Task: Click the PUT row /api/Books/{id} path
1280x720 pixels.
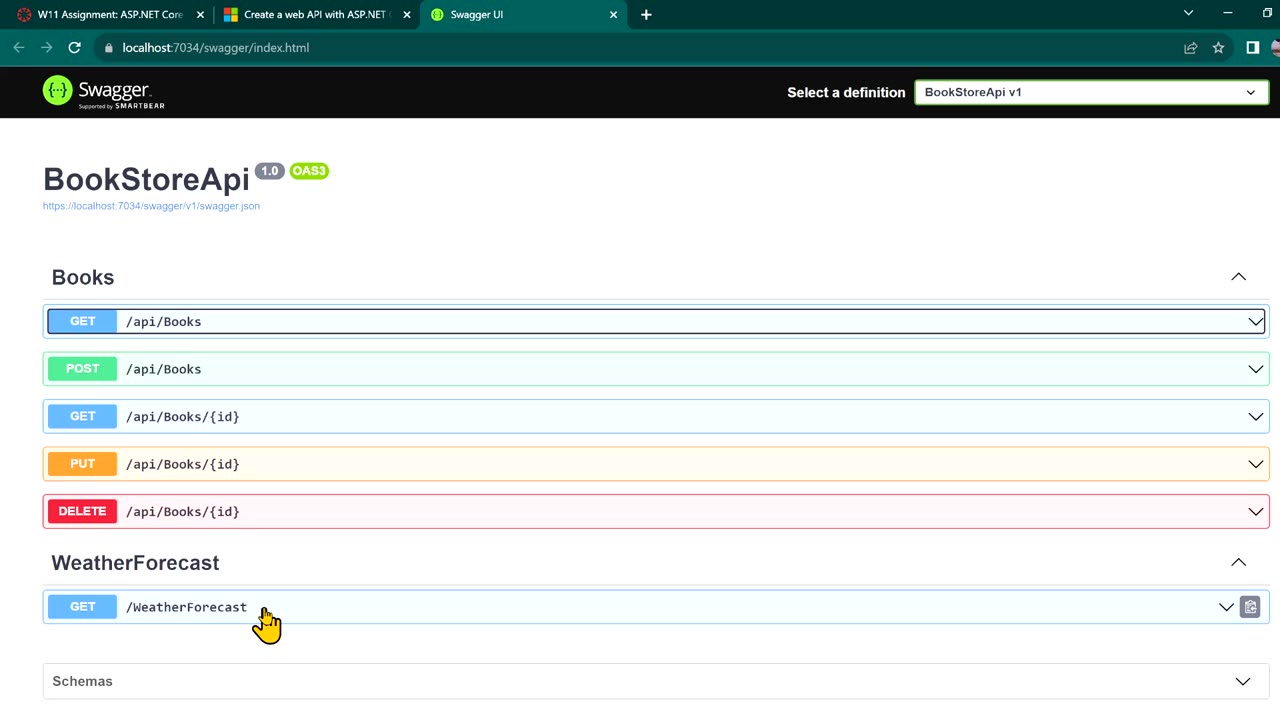Action: click(183, 464)
